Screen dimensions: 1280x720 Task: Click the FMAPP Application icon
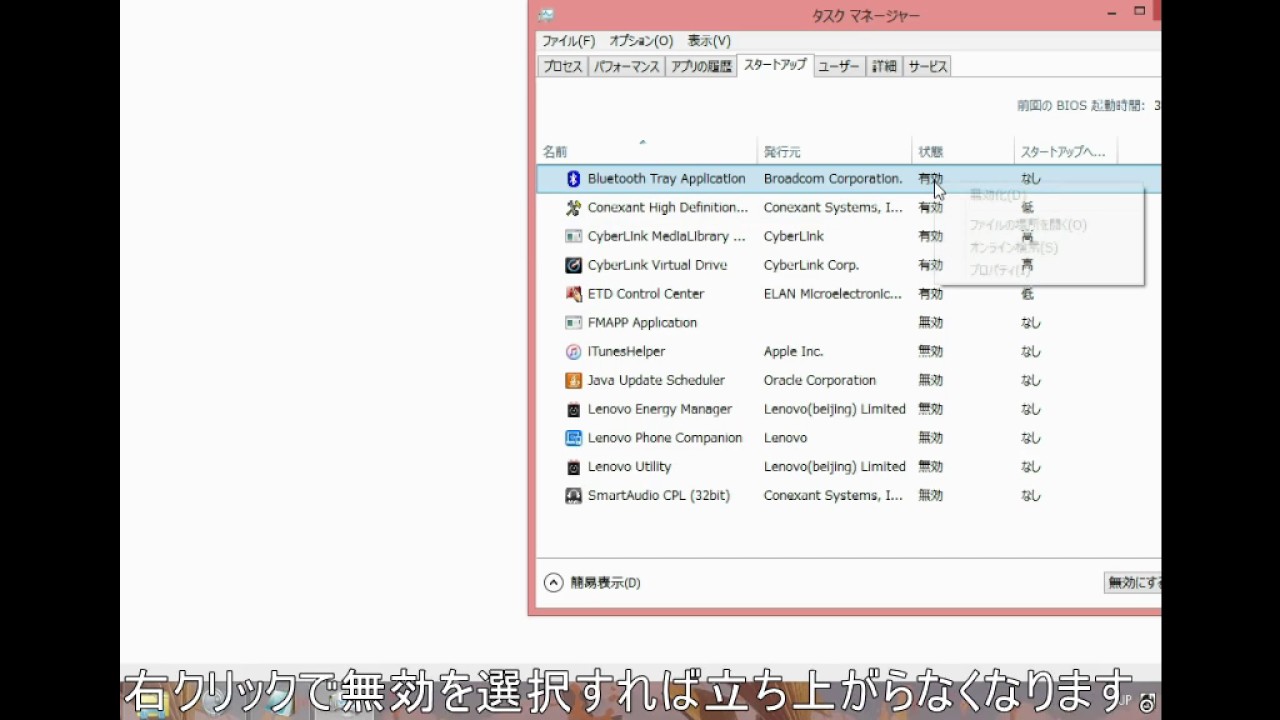573,323
